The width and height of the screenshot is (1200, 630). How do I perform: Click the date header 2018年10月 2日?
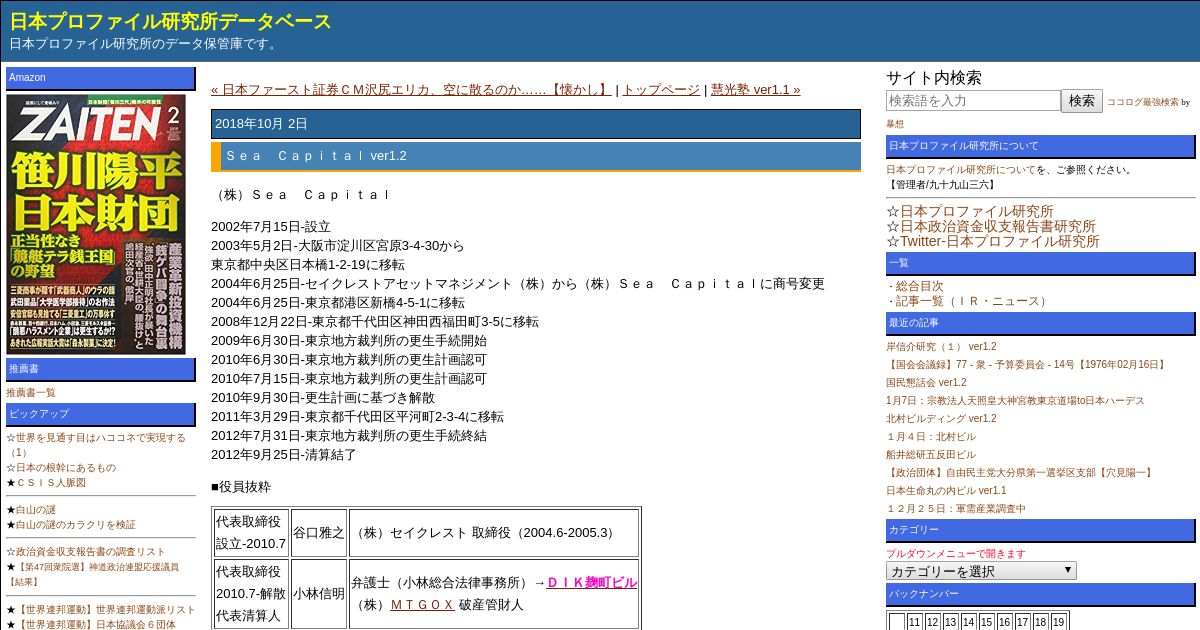click(x=261, y=124)
